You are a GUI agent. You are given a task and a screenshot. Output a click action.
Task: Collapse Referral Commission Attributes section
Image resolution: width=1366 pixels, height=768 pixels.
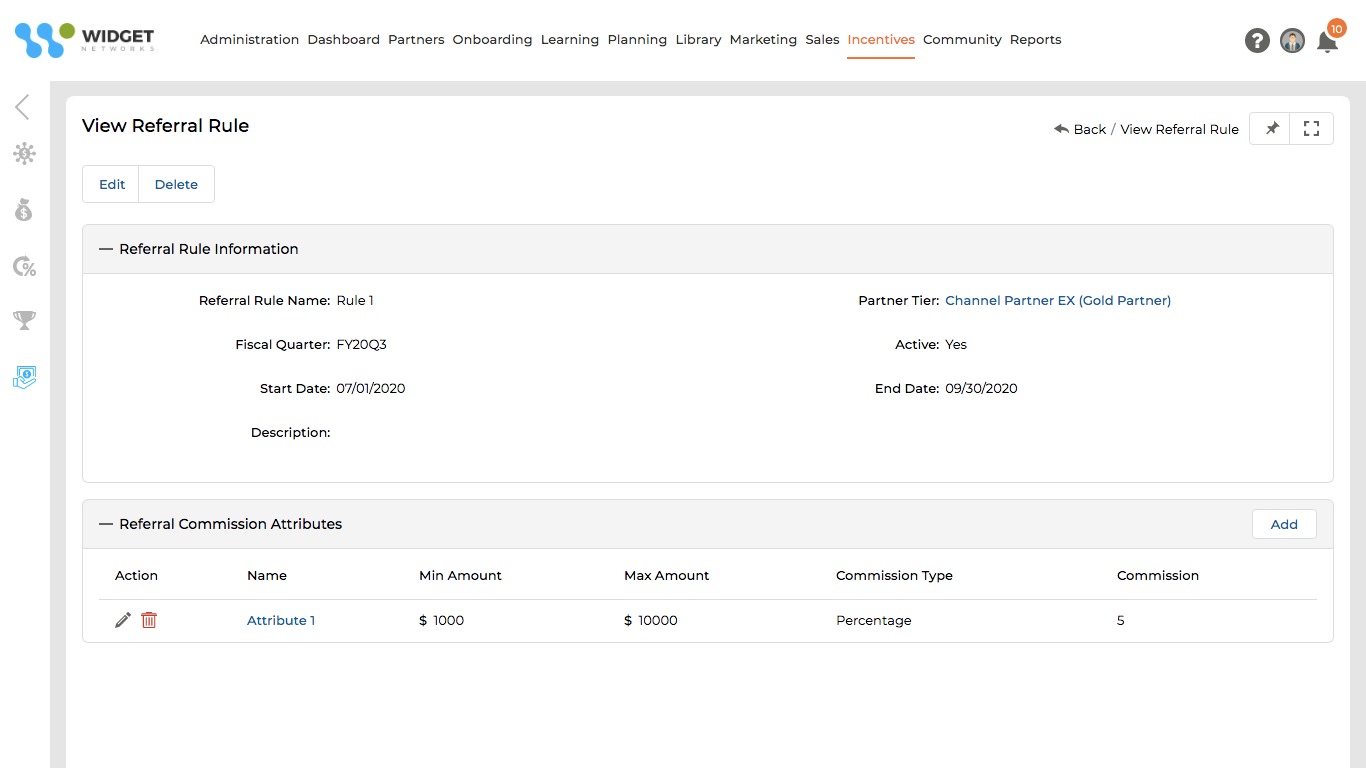pyautogui.click(x=106, y=524)
